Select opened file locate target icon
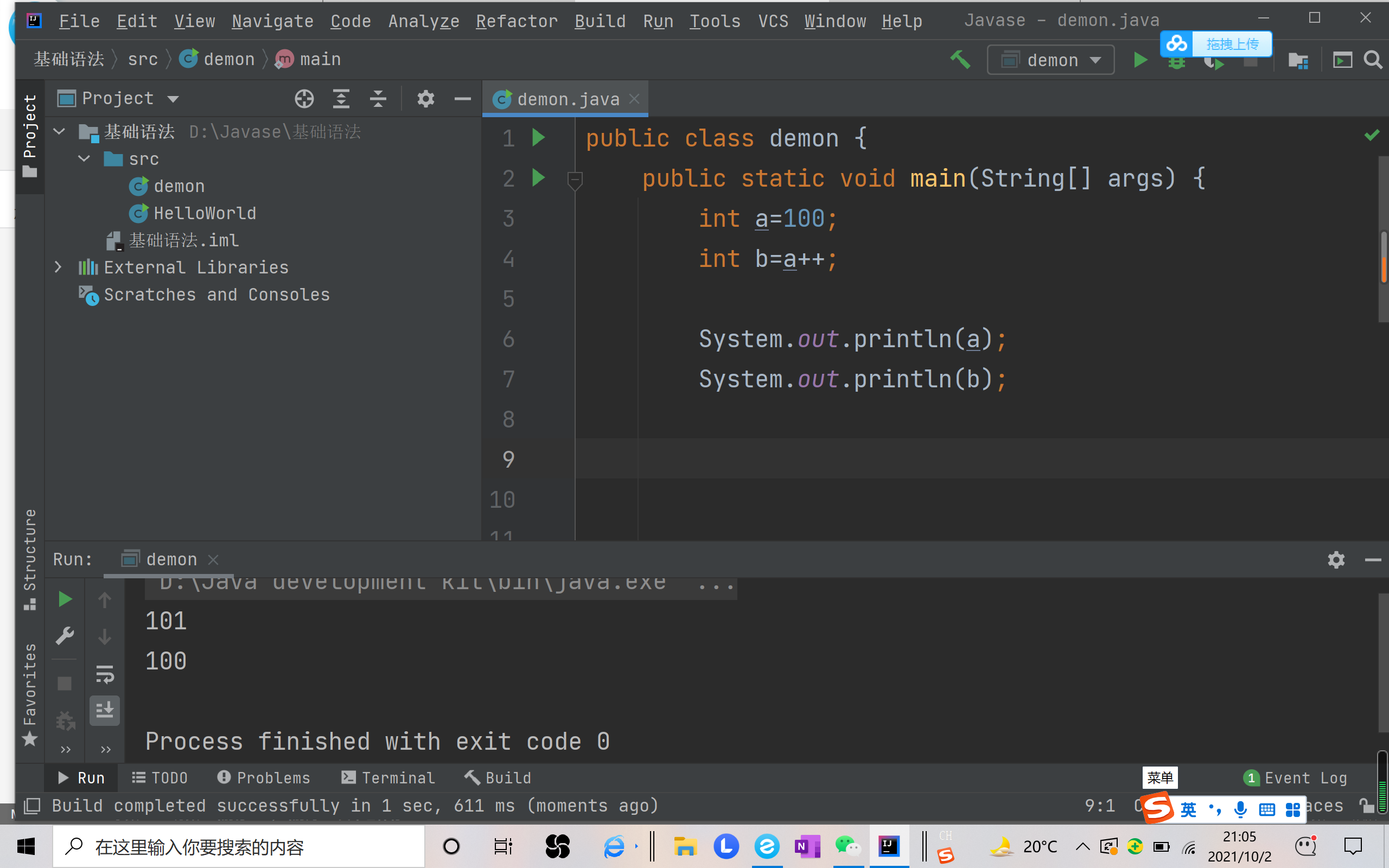Image resolution: width=1389 pixels, height=868 pixels. (304, 99)
